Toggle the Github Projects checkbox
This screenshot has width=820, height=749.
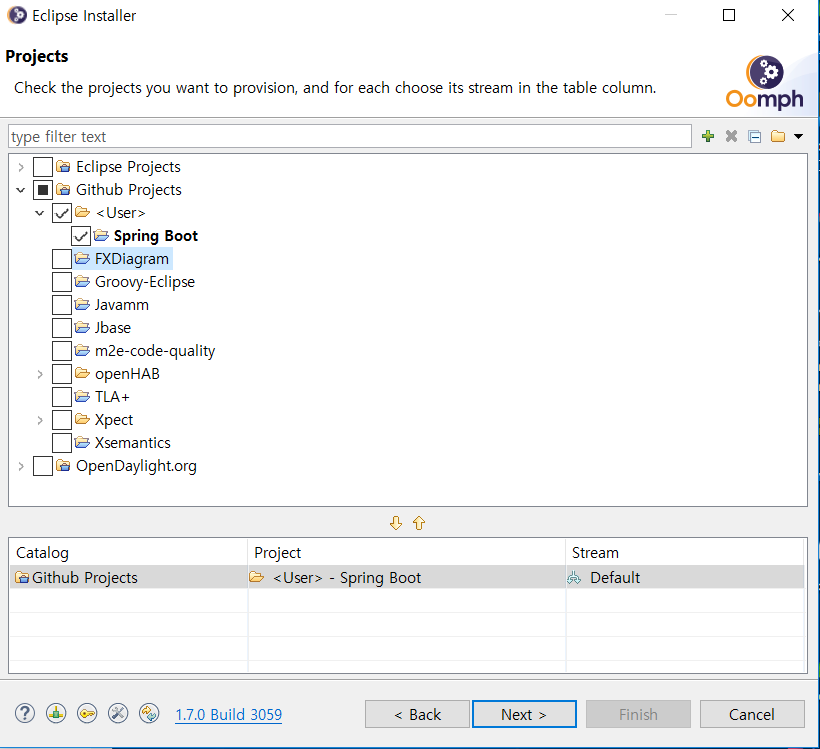(x=42, y=190)
